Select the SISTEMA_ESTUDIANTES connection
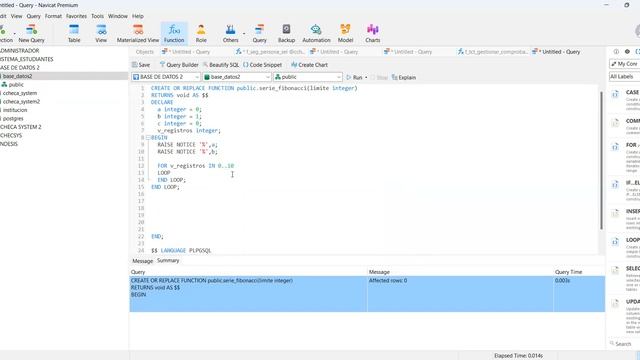640x360 pixels. [27, 59]
